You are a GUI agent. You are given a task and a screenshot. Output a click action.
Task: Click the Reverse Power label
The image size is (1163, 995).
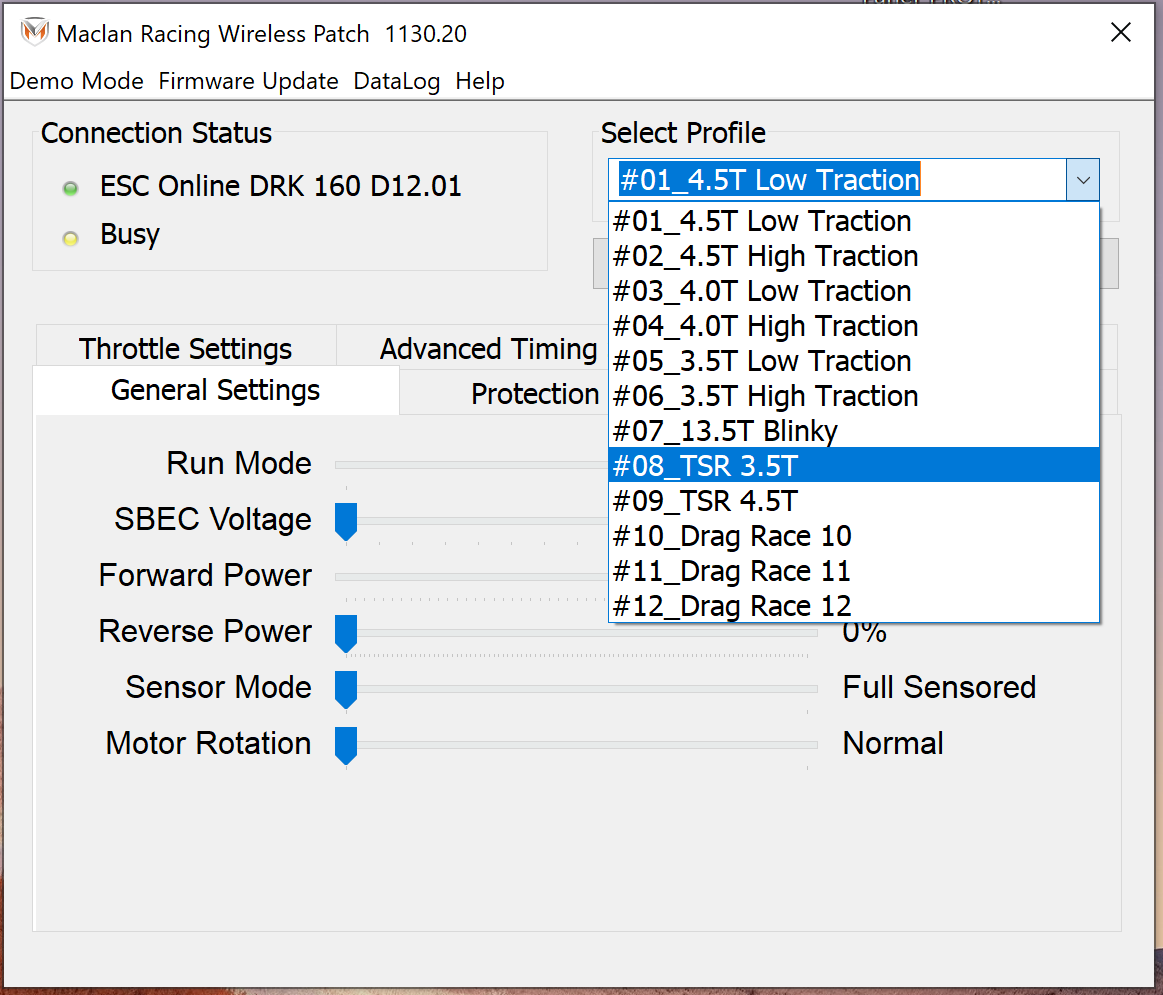[x=205, y=631]
